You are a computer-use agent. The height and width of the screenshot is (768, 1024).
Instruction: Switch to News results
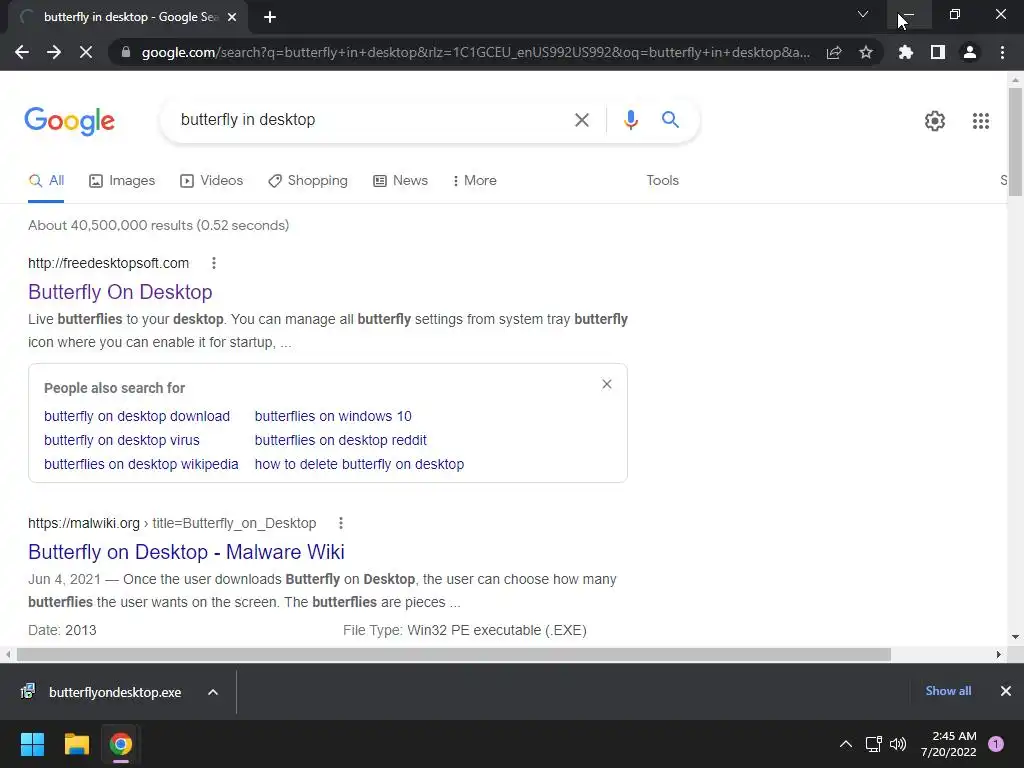(400, 181)
